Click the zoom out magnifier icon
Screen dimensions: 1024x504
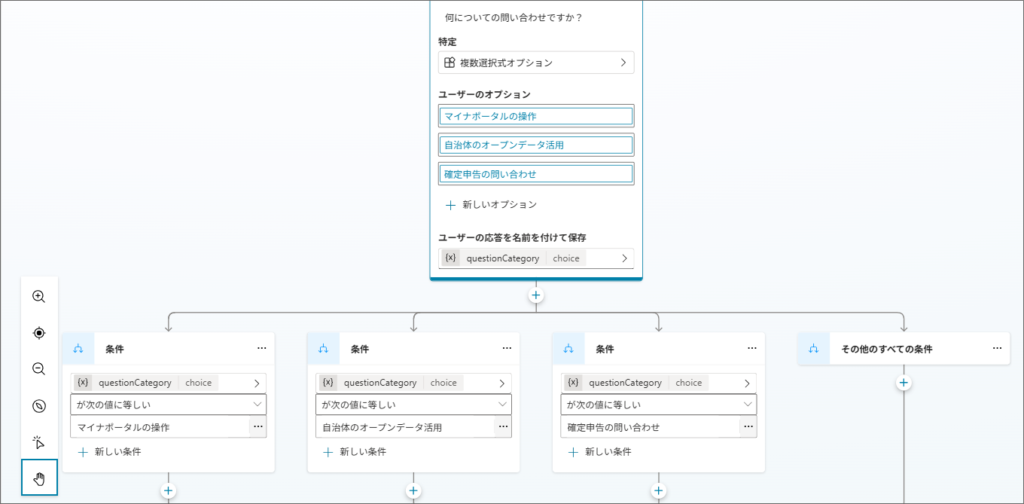pos(39,369)
